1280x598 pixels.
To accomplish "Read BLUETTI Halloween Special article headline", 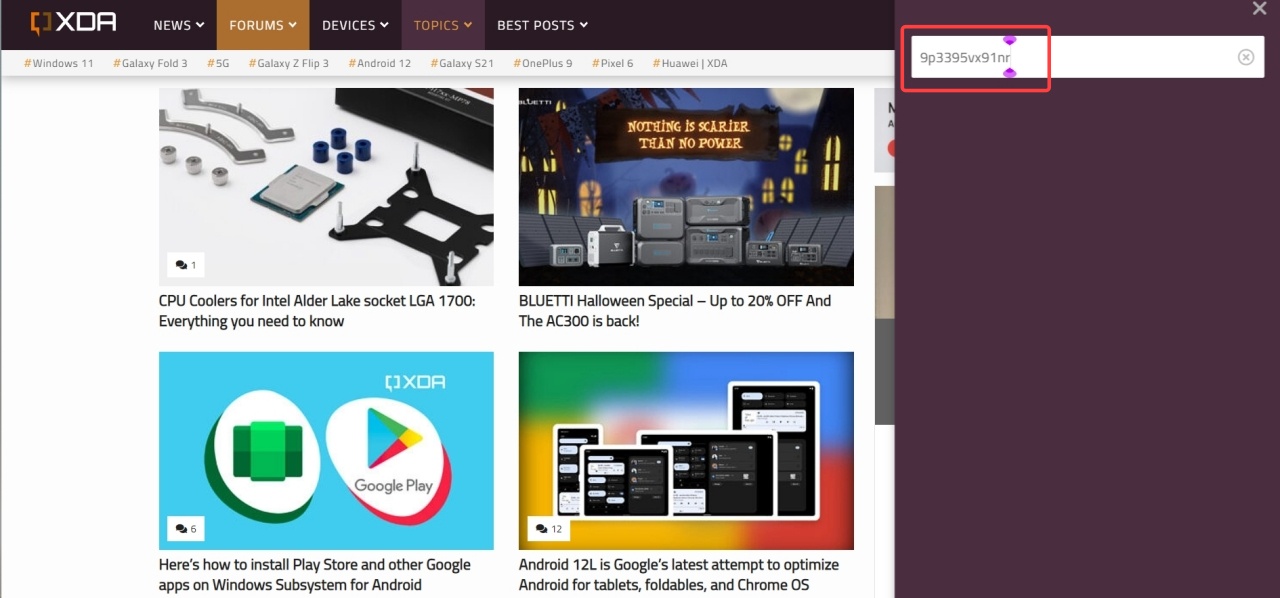I will (x=675, y=311).
